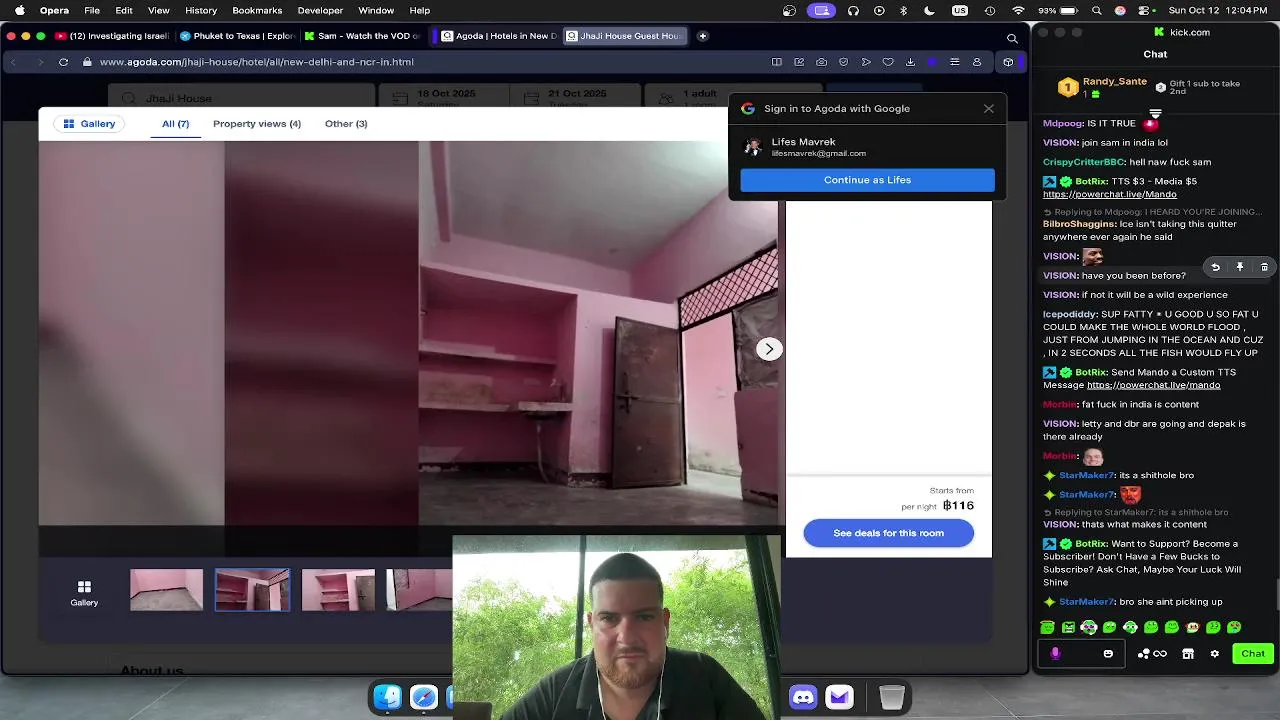Send message with green Chat button
The image size is (1280, 720).
(1253, 654)
